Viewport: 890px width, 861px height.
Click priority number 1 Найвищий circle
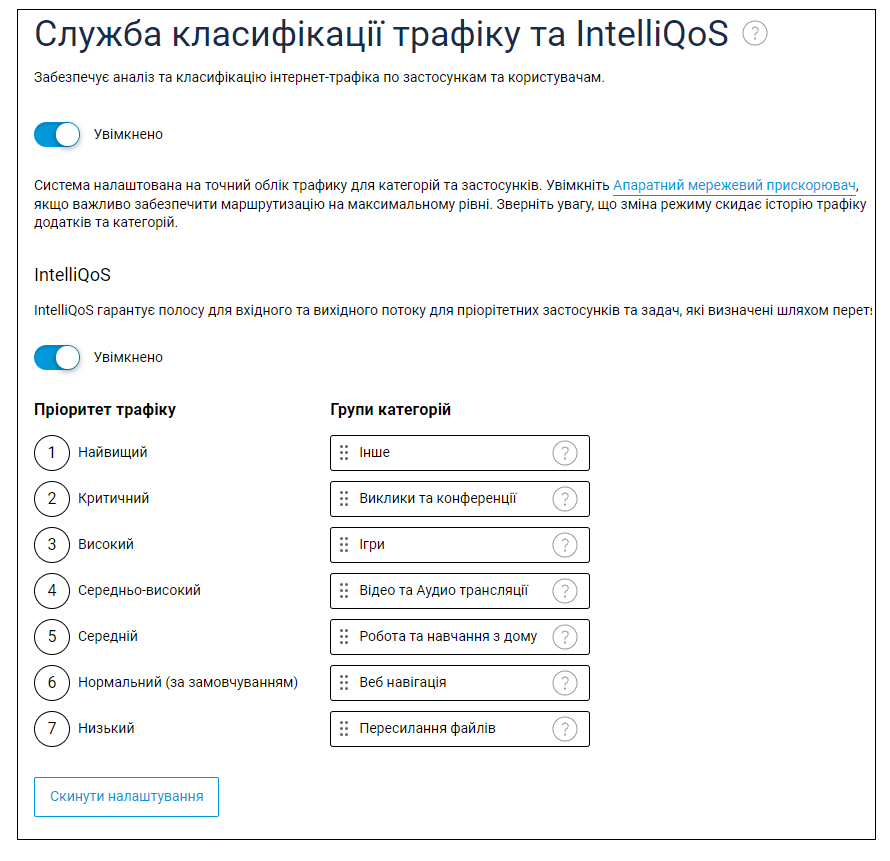click(x=52, y=453)
